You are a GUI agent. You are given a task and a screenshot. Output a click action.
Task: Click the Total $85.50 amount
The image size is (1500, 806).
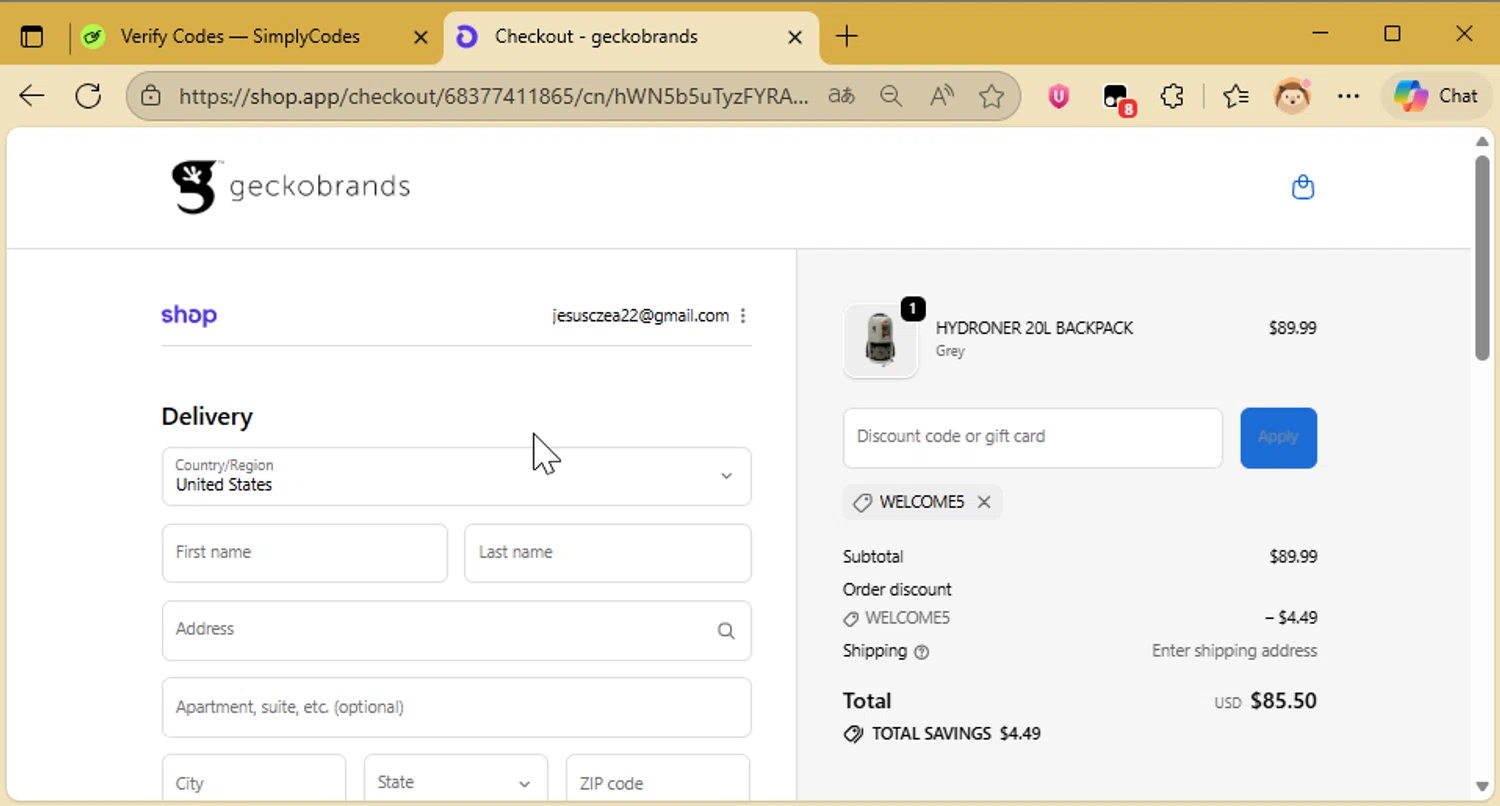pos(1283,701)
